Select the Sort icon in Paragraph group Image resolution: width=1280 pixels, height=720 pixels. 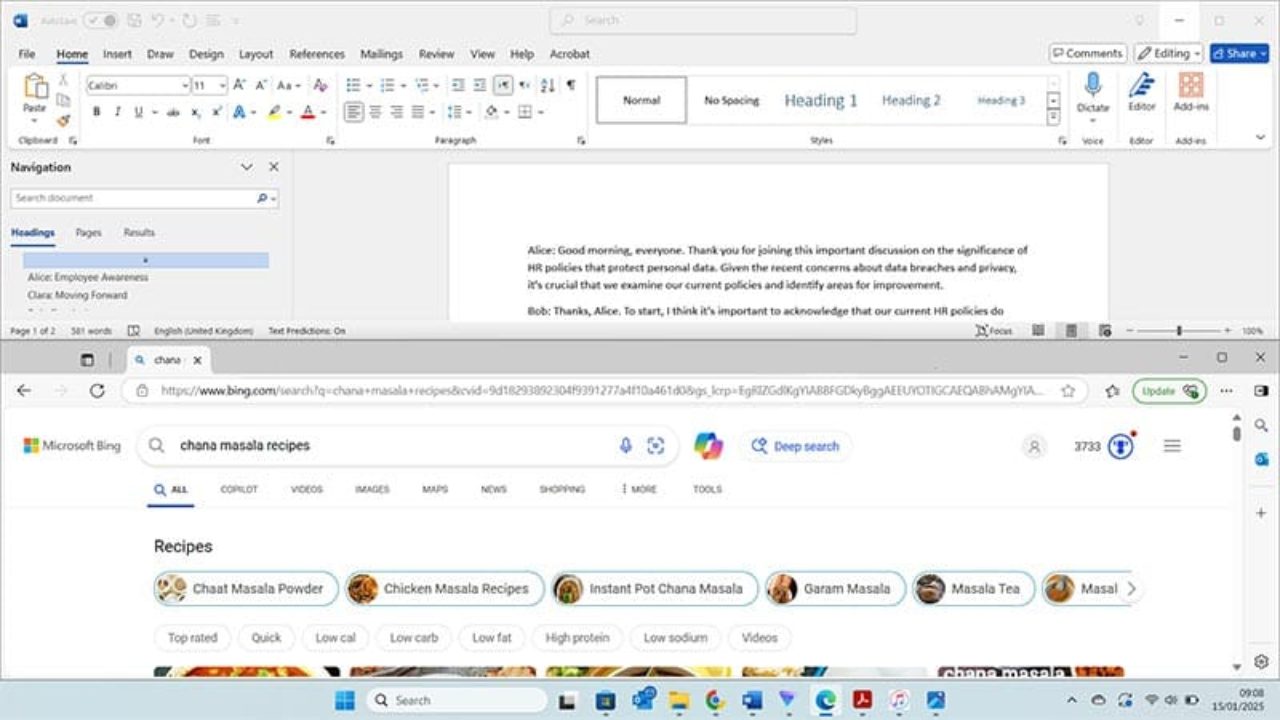(547, 84)
